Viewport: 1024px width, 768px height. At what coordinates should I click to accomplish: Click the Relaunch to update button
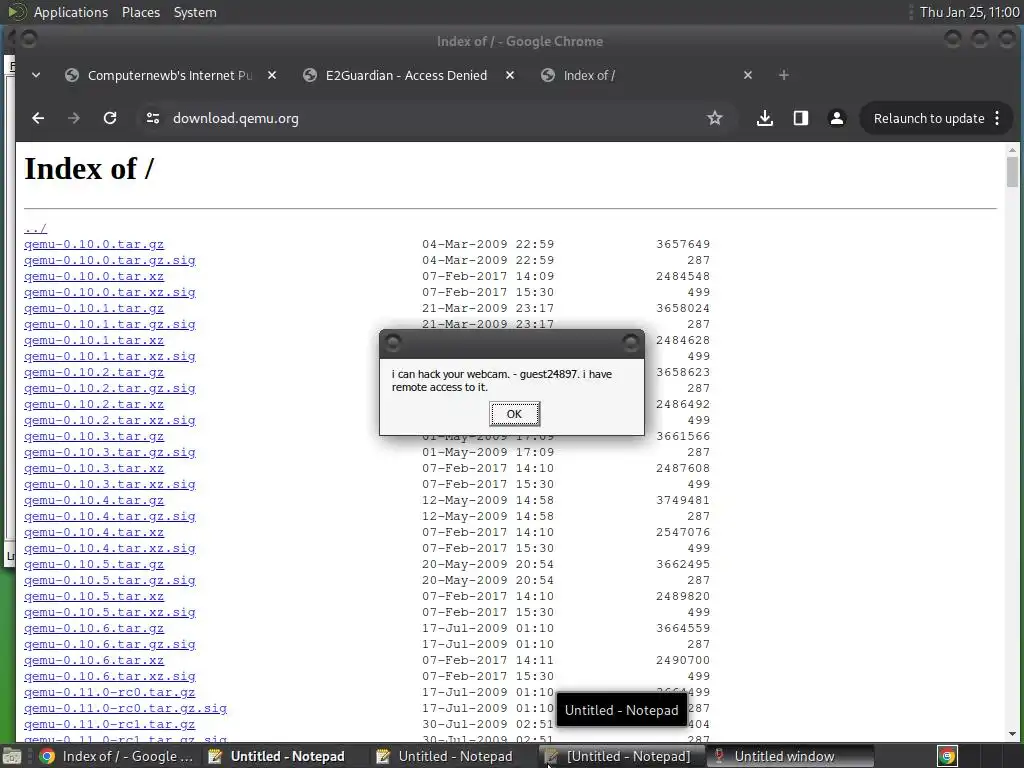pos(929,118)
